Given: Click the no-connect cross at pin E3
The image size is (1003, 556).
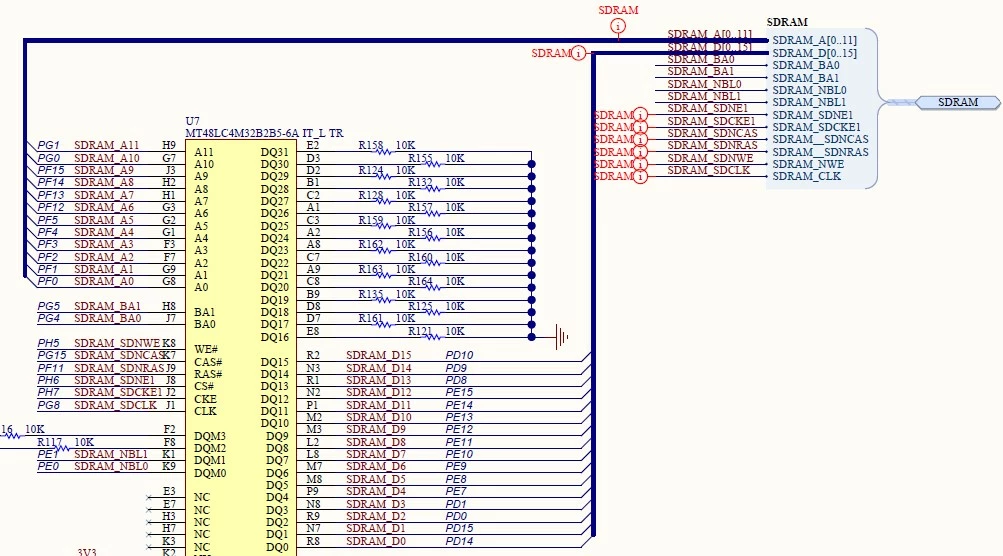Looking at the screenshot, I should (x=148, y=498).
